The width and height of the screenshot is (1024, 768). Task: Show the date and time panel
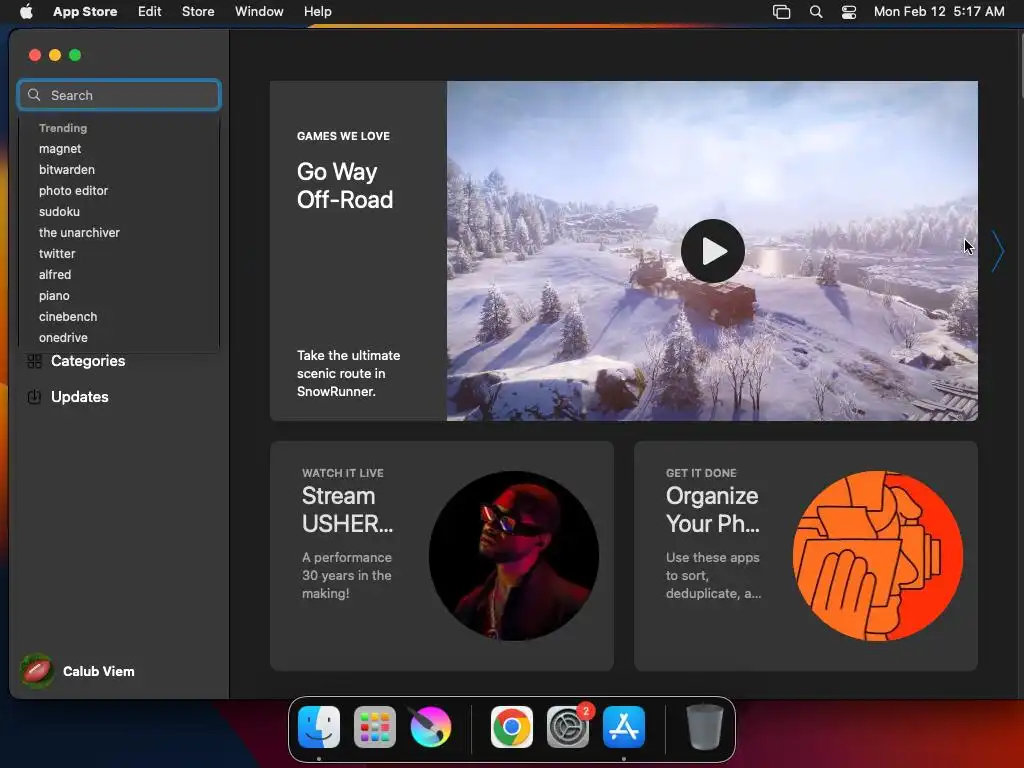(x=938, y=11)
